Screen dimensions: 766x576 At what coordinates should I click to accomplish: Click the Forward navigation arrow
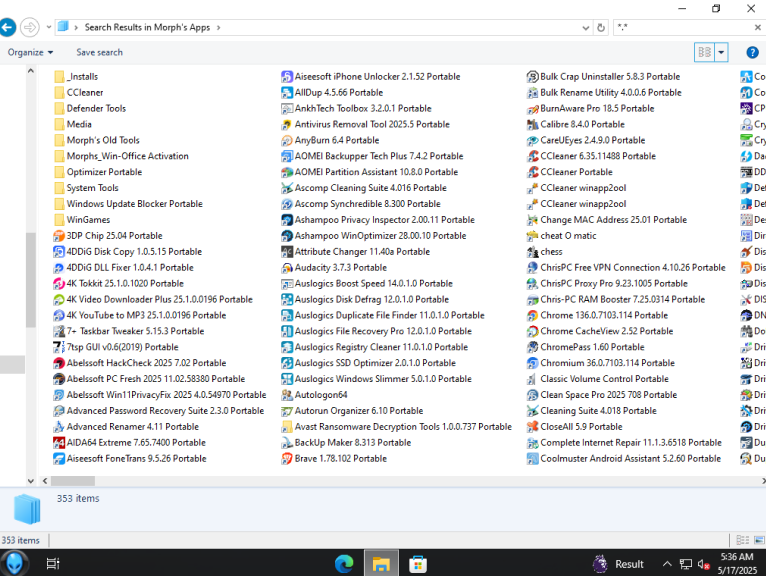click(x=30, y=27)
